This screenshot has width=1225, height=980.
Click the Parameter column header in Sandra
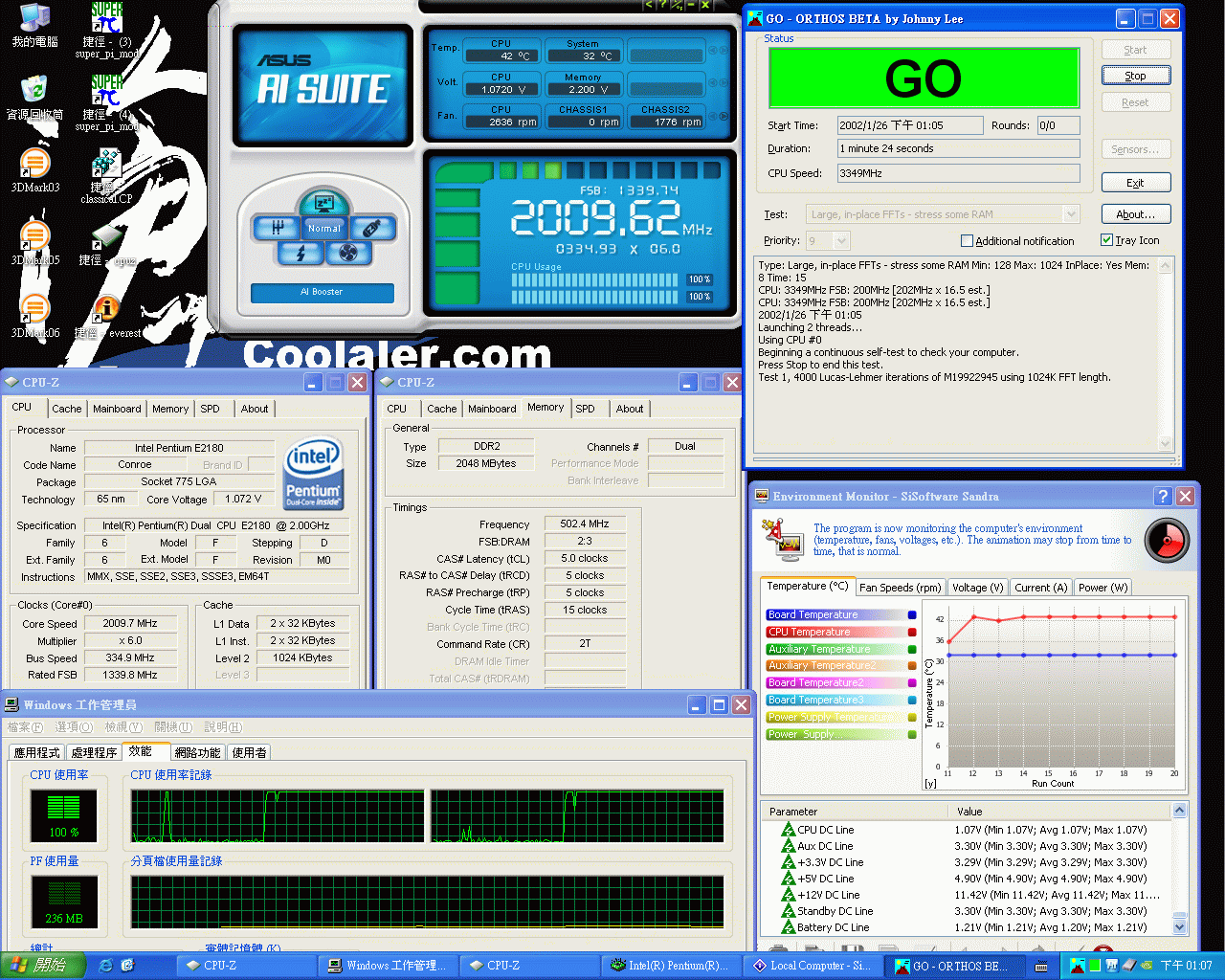(857, 812)
